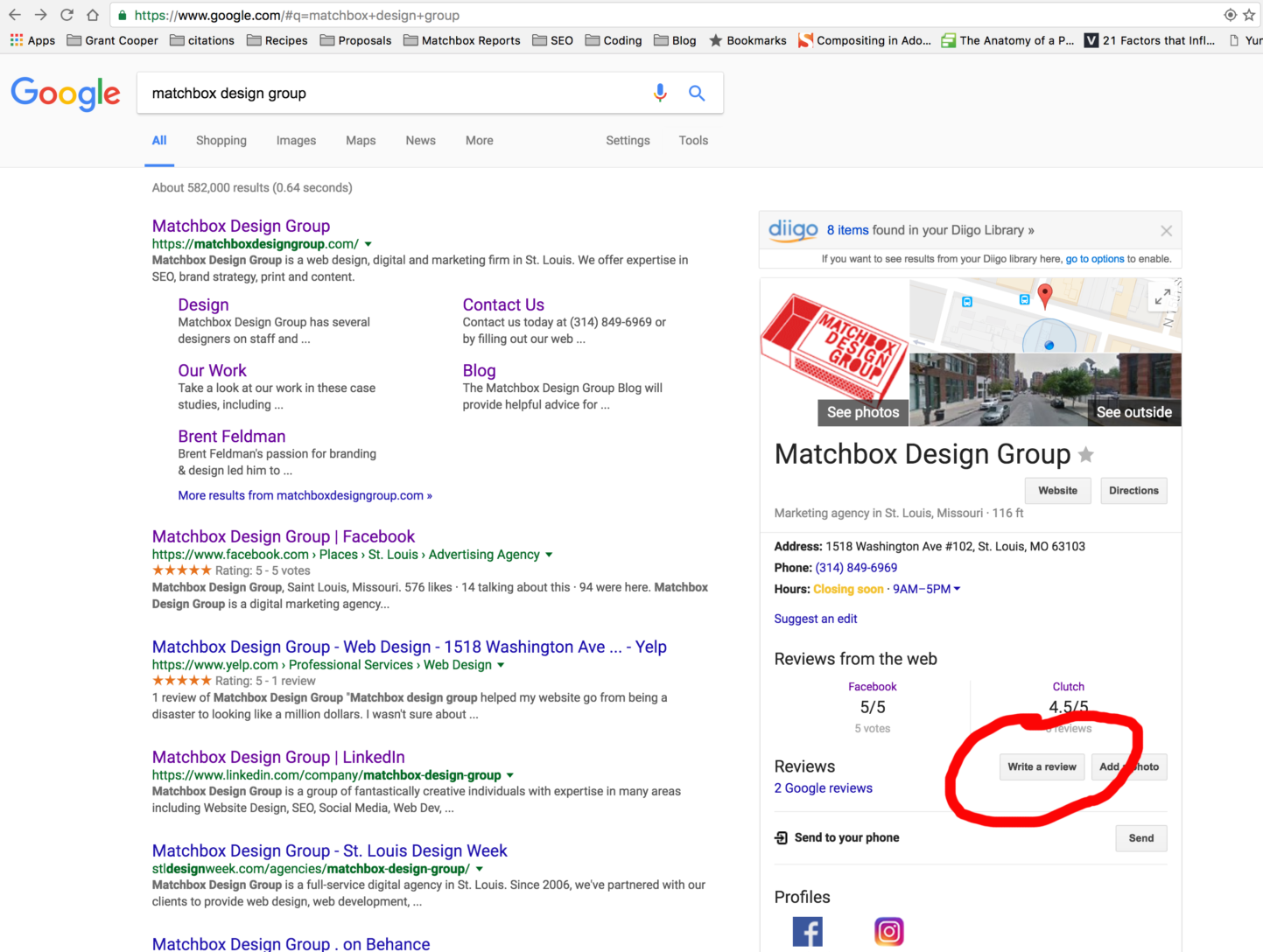Open The Anatomy of a P... bookmark
Image resolution: width=1263 pixels, height=952 pixels.
click(x=1007, y=40)
